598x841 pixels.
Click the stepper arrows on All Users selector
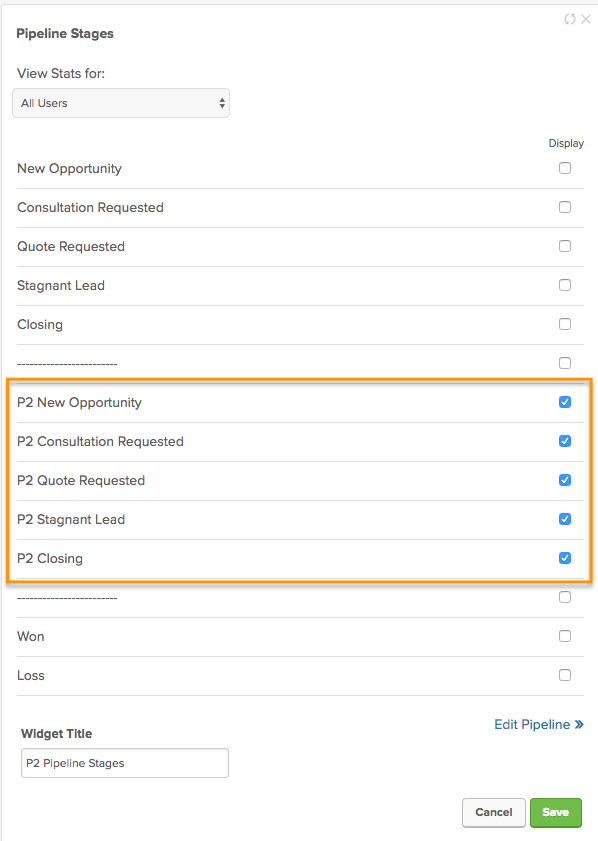click(221, 103)
